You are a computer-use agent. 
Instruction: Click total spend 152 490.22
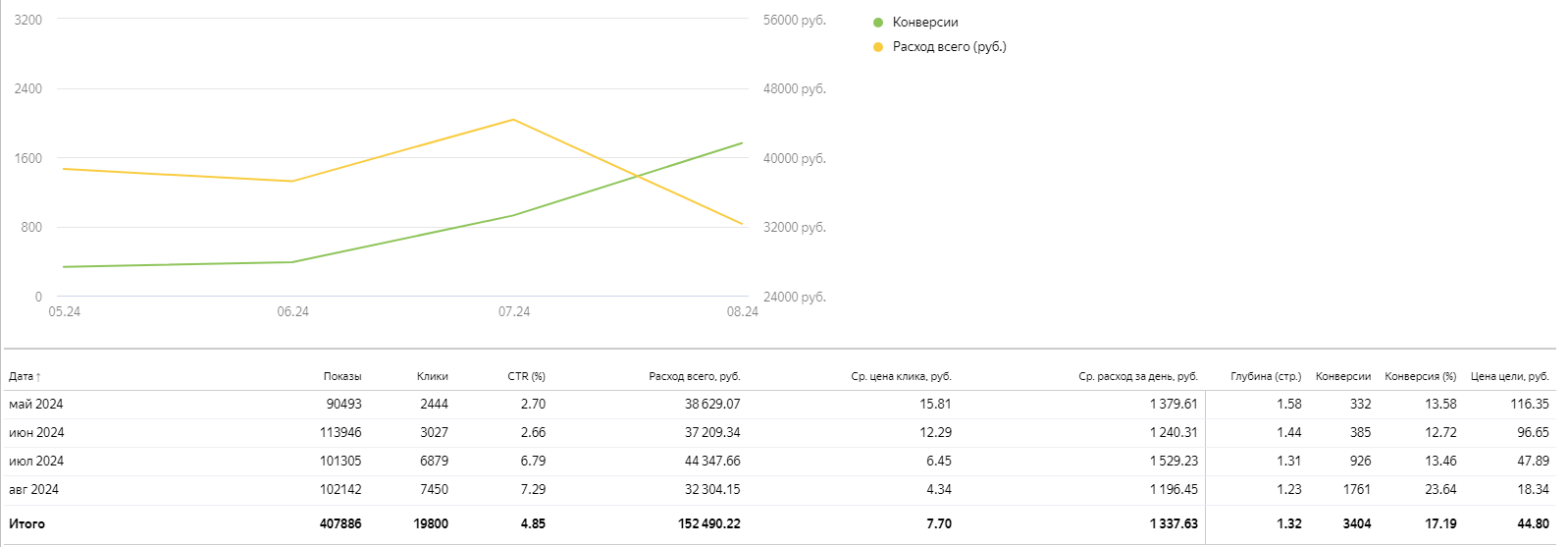pyautogui.click(x=709, y=523)
